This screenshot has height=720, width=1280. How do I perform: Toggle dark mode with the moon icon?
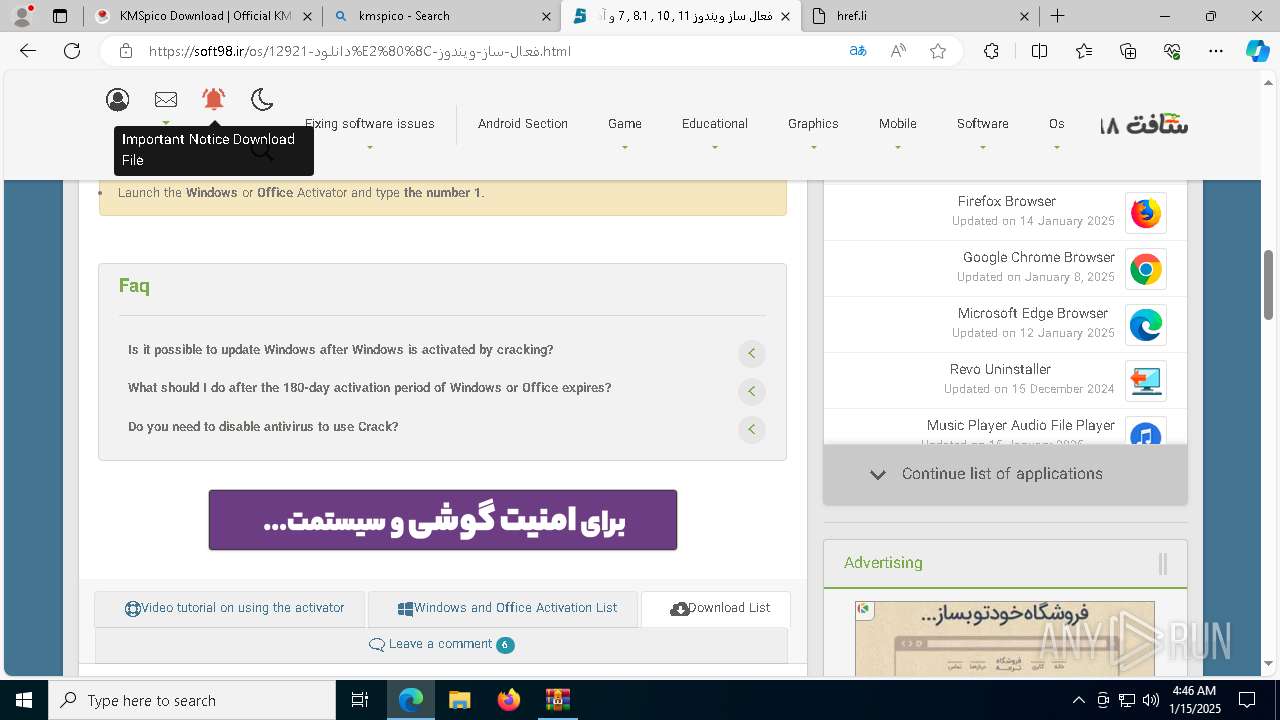[262, 99]
